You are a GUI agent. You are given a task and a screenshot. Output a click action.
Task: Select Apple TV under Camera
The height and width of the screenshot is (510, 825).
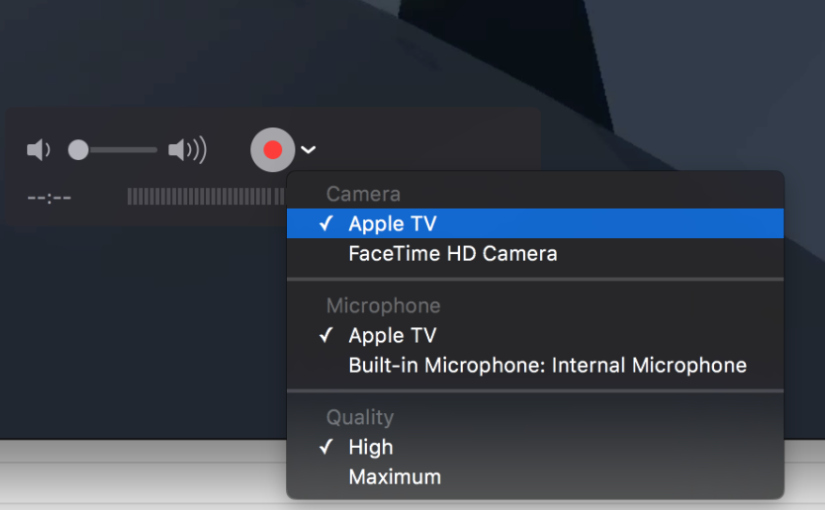click(x=535, y=223)
